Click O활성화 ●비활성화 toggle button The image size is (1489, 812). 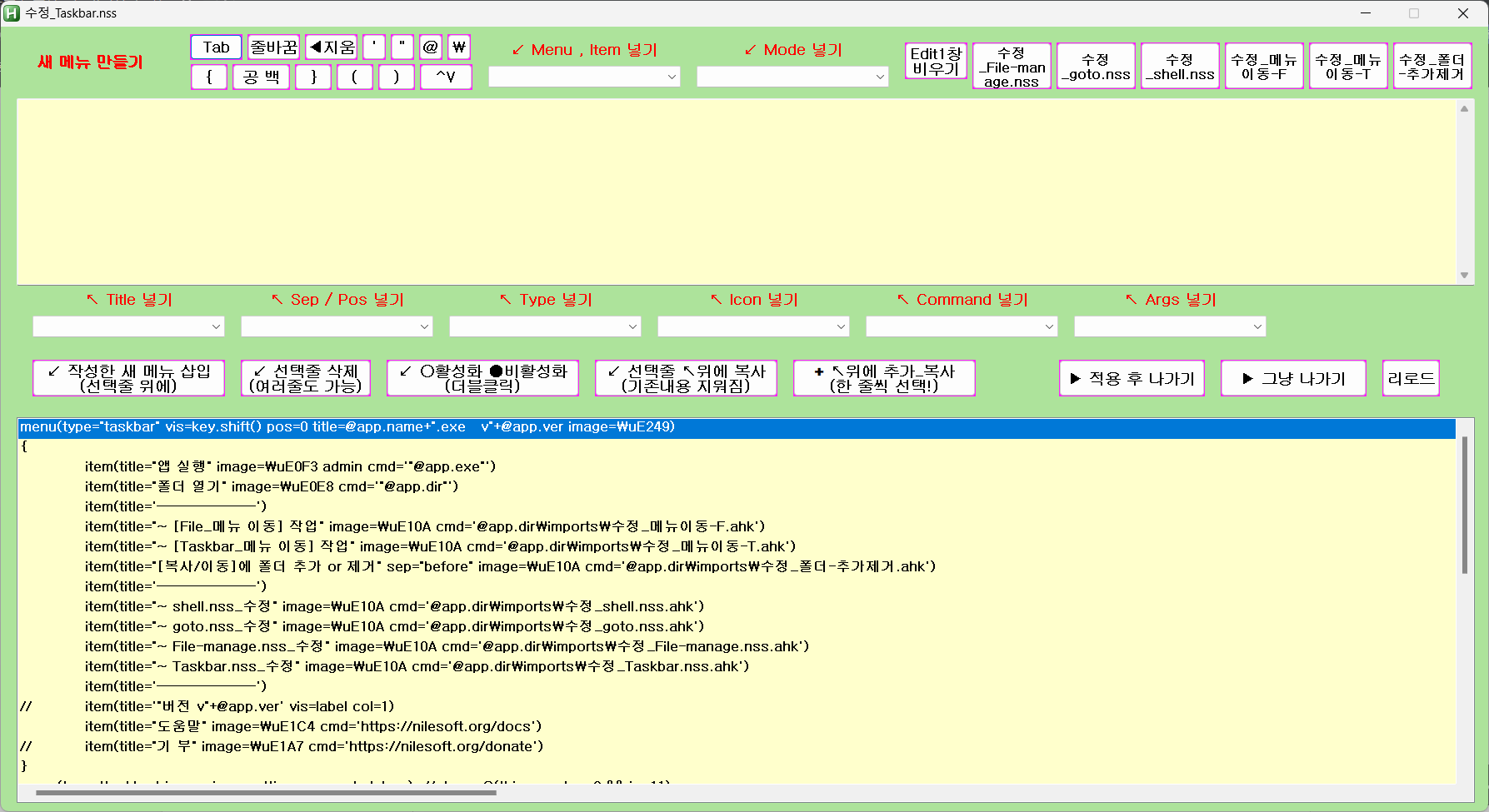[483, 378]
